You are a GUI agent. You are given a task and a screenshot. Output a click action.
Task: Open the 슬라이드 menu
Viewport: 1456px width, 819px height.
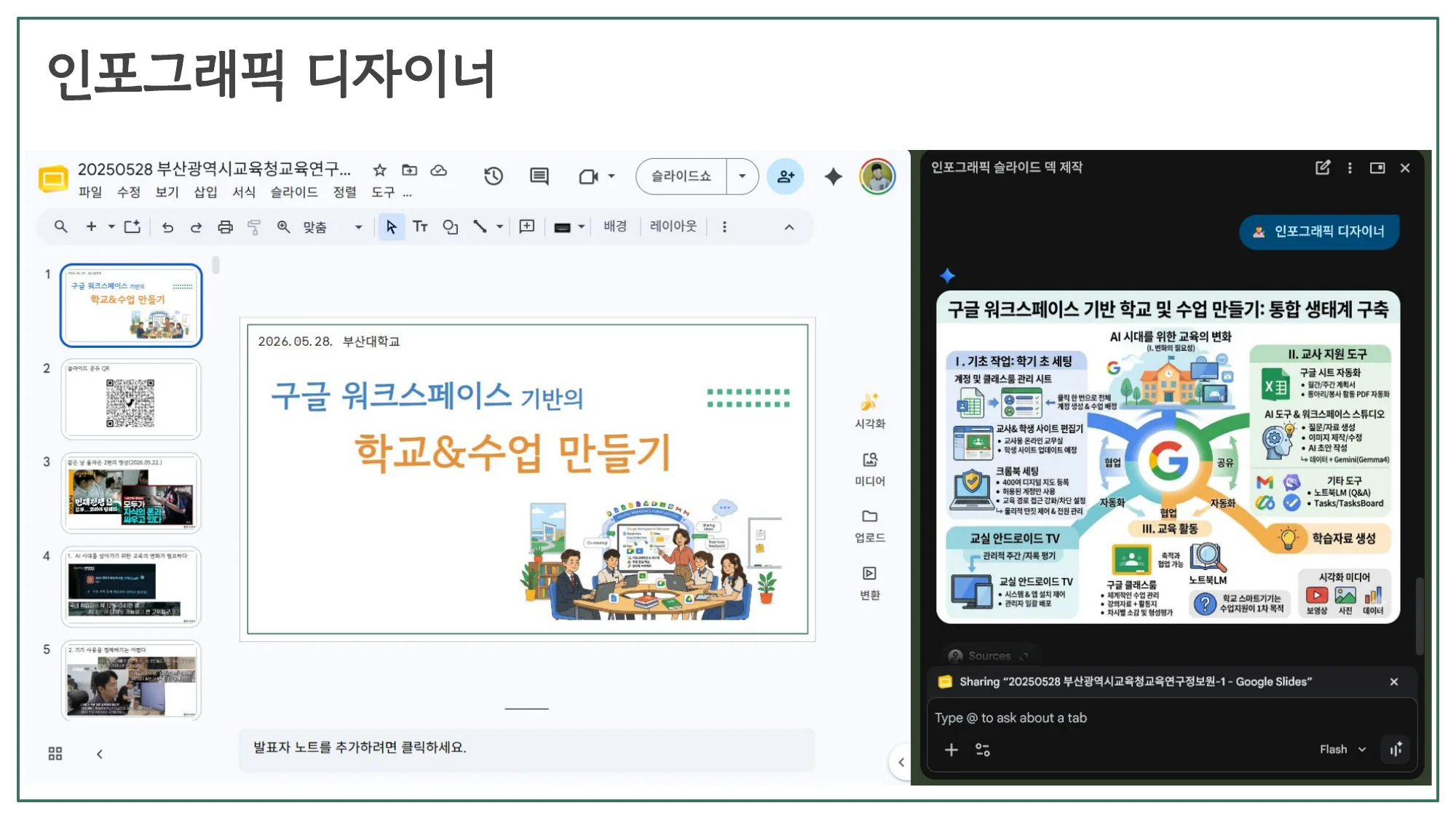click(294, 192)
